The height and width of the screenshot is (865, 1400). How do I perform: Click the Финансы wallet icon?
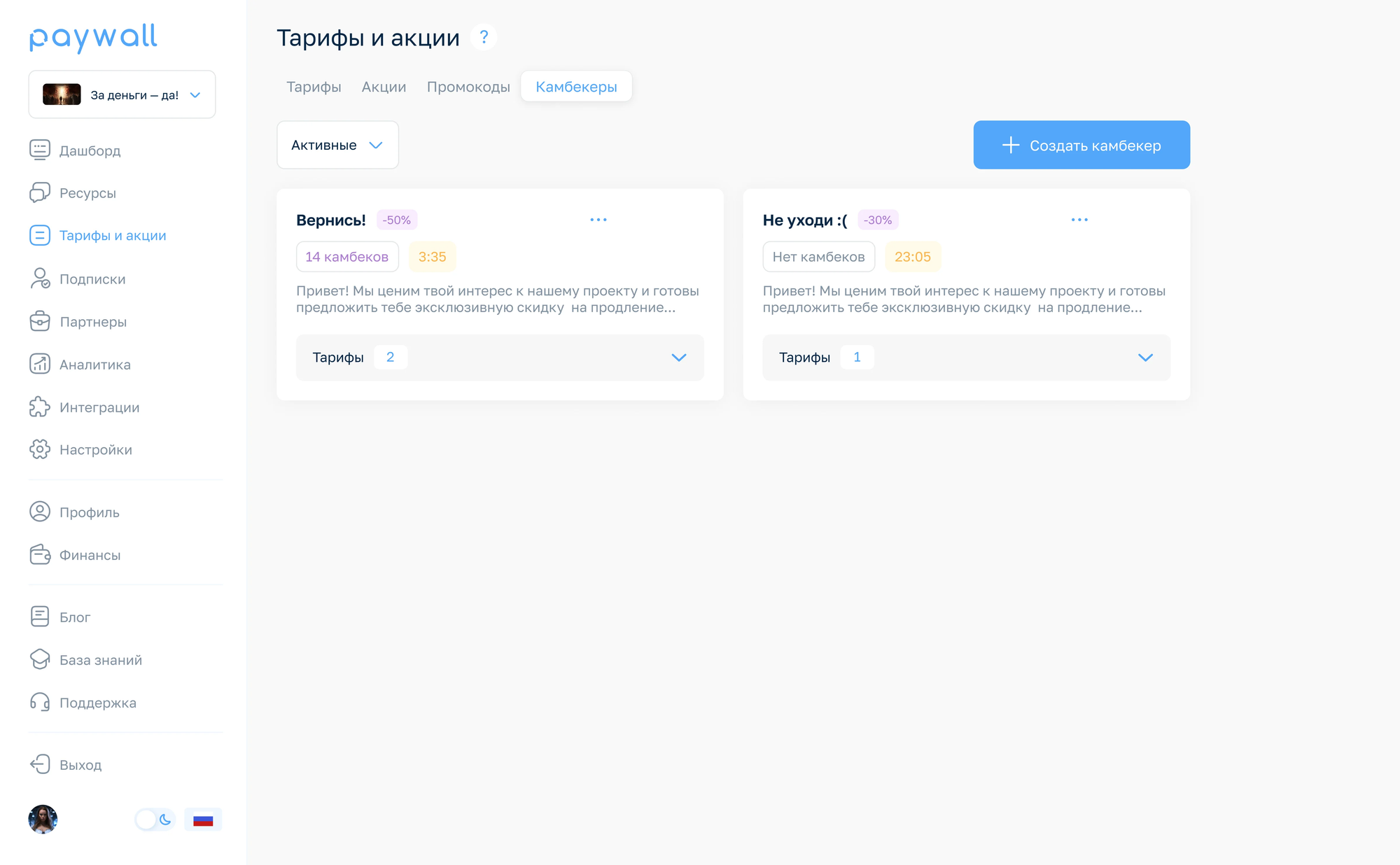(40, 554)
